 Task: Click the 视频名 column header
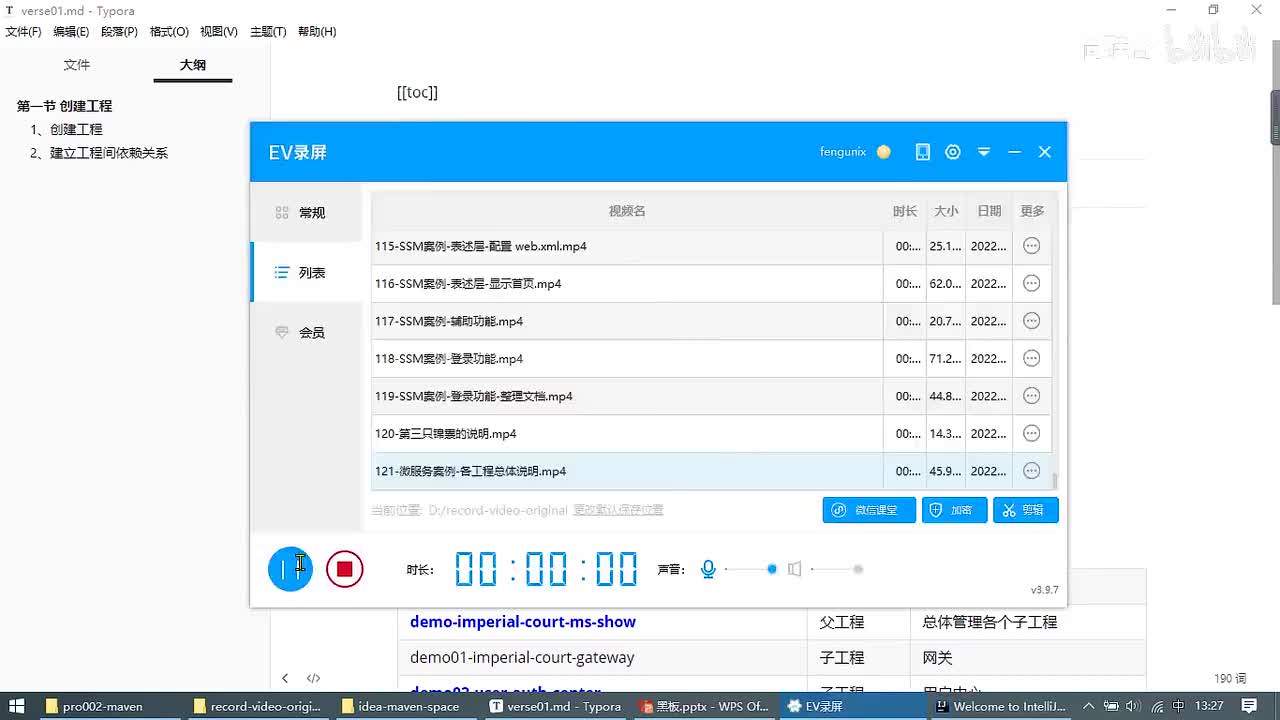627,211
